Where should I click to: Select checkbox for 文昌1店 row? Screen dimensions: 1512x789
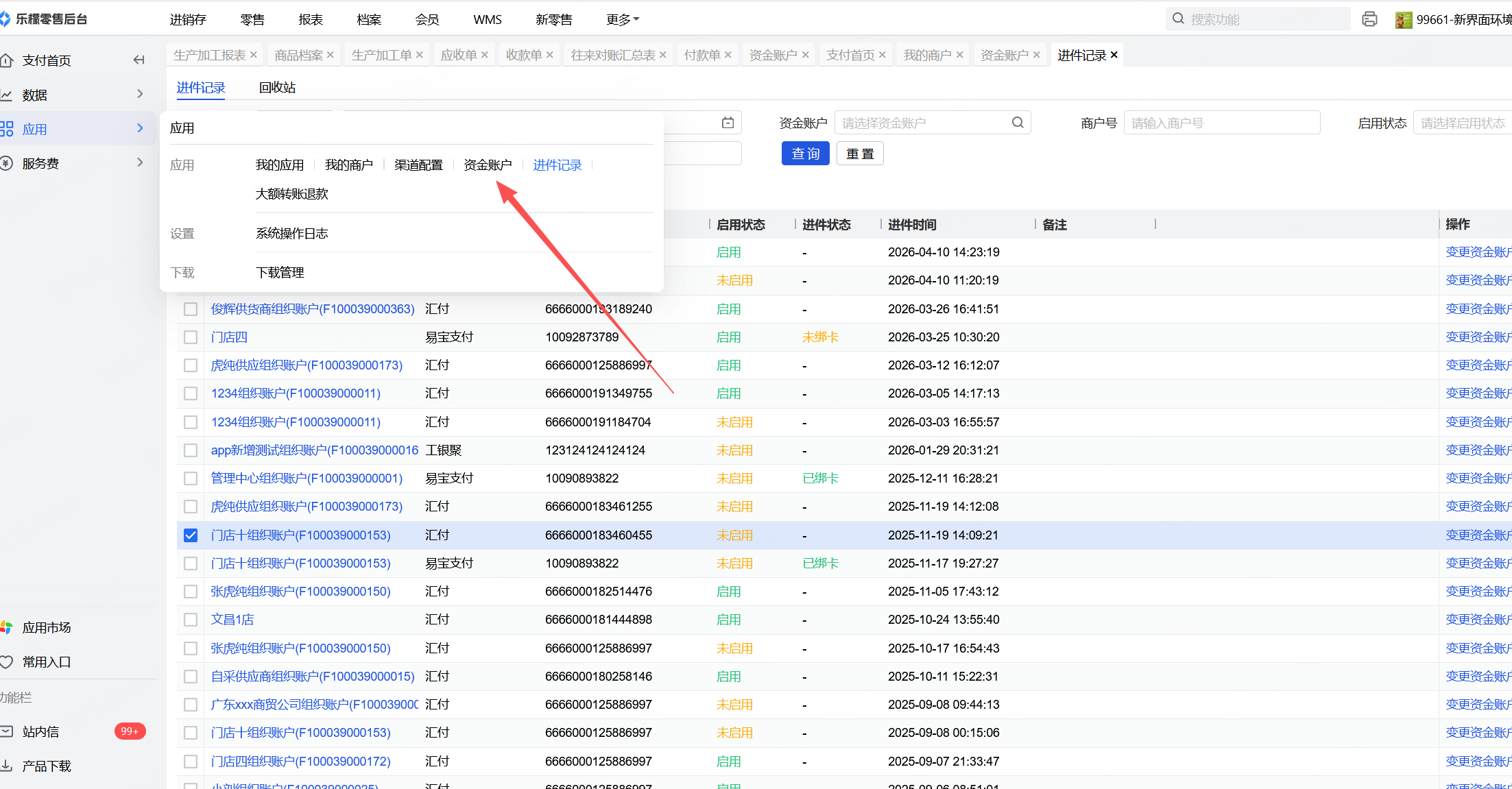(191, 620)
